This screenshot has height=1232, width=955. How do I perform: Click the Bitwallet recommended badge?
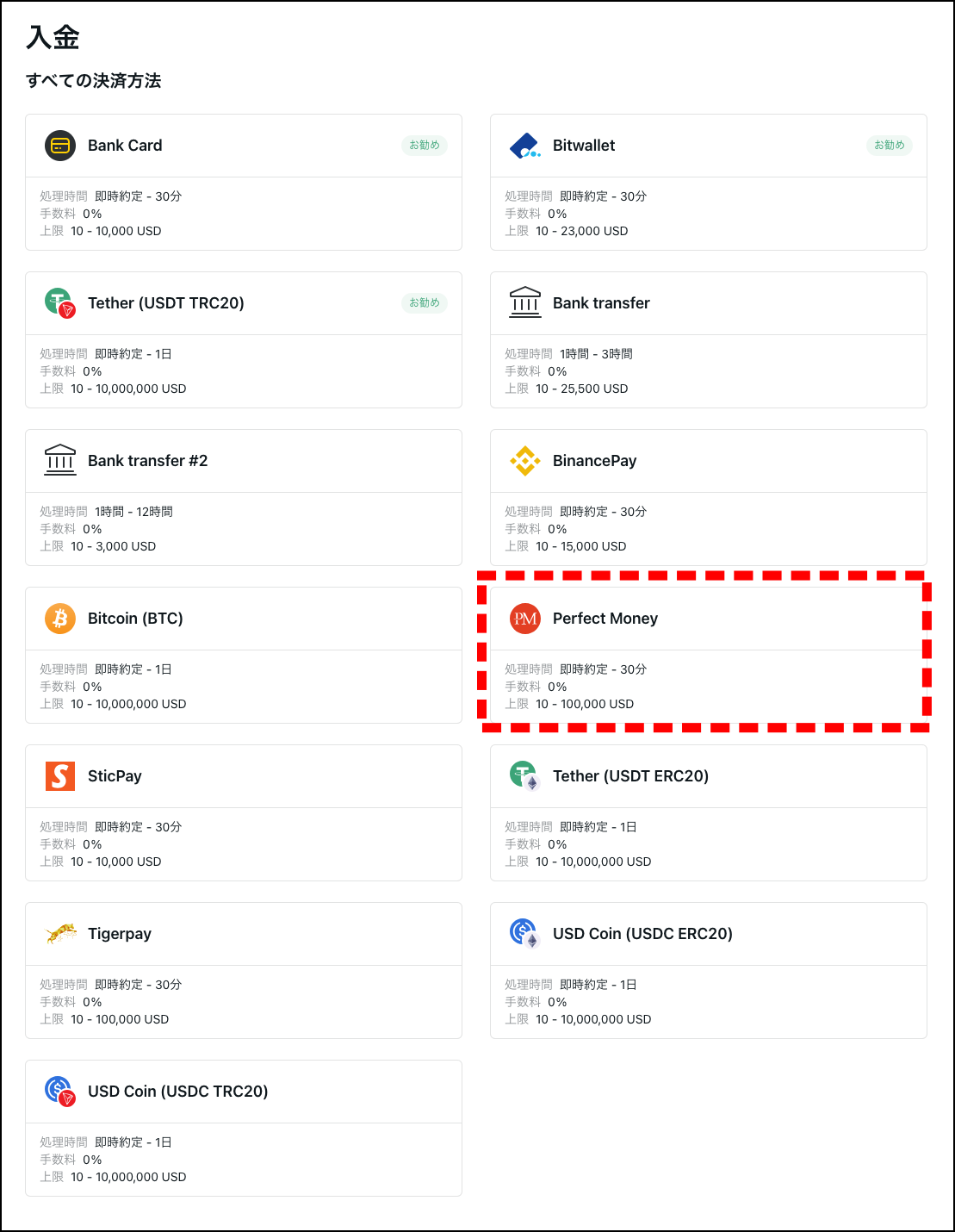(x=890, y=146)
